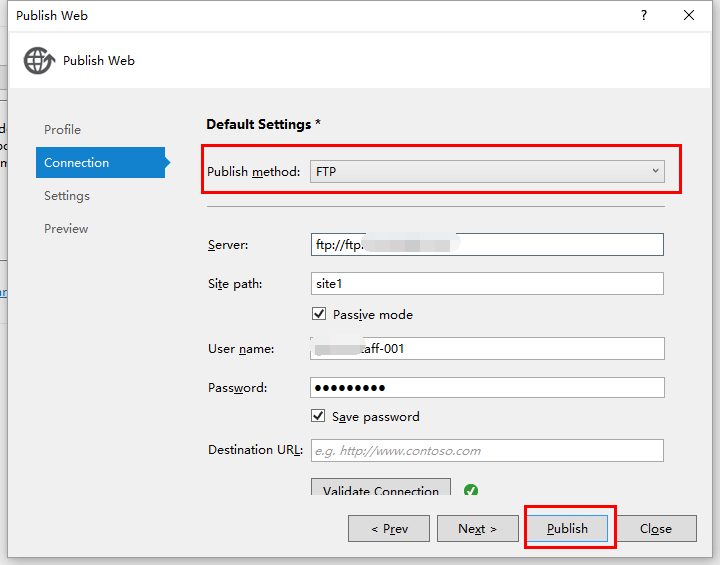This screenshot has height=565, width=720.
Task: Click the Destination URL field
Action: [487, 451]
